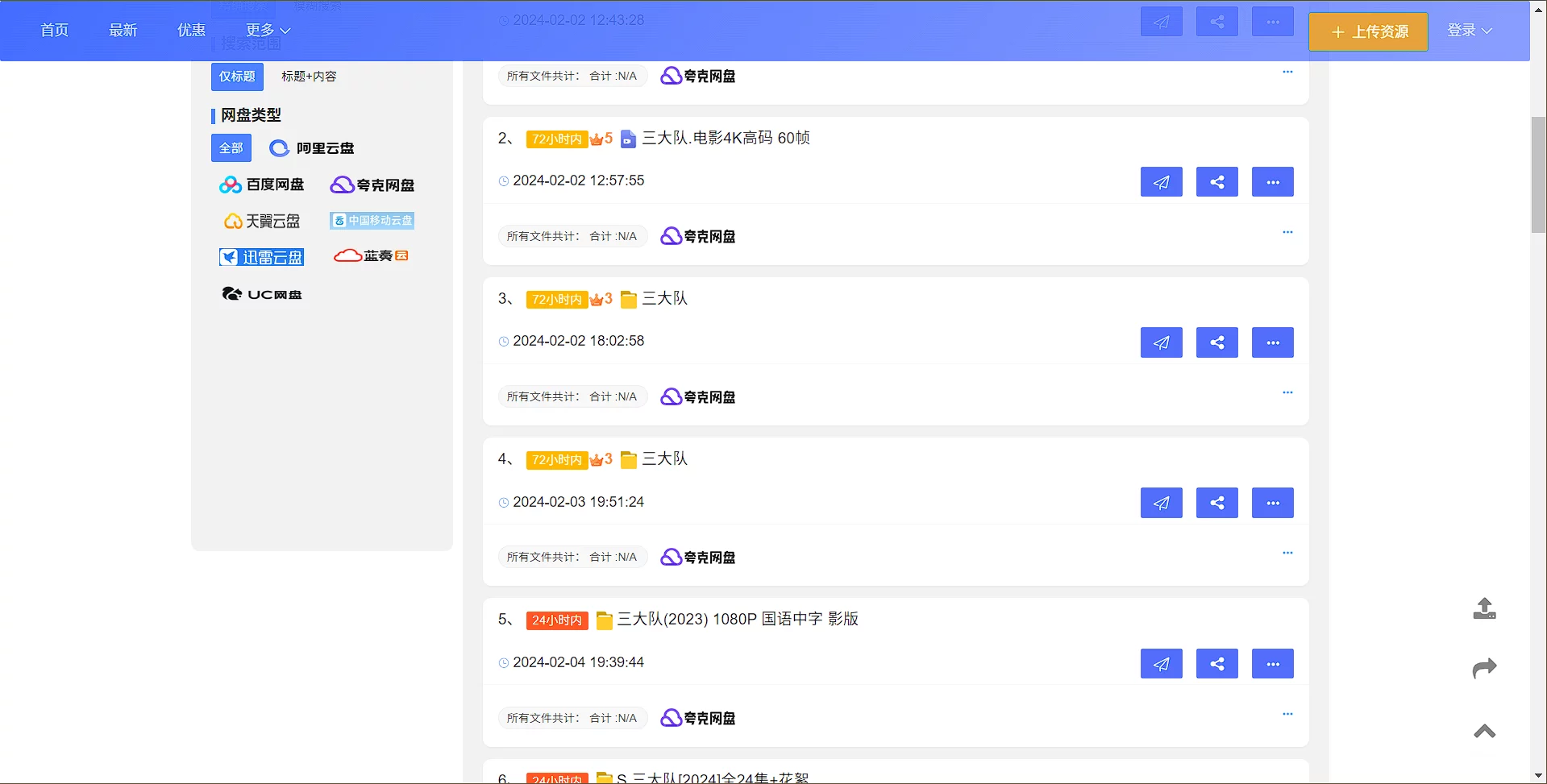1547x784 pixels.
Task: Click the paper plane icon for result 4
Action: [1161, 503]
